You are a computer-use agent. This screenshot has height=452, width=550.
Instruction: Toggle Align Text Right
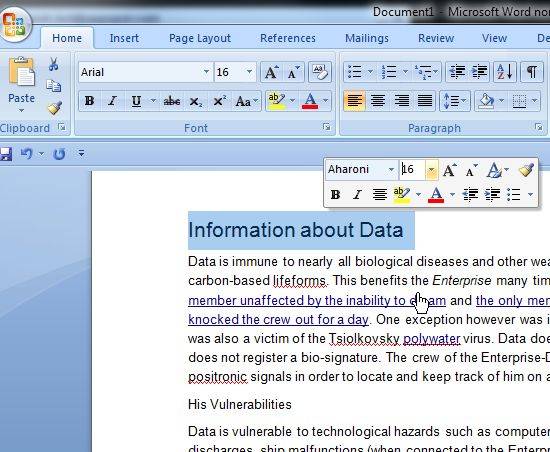(402, 101)
